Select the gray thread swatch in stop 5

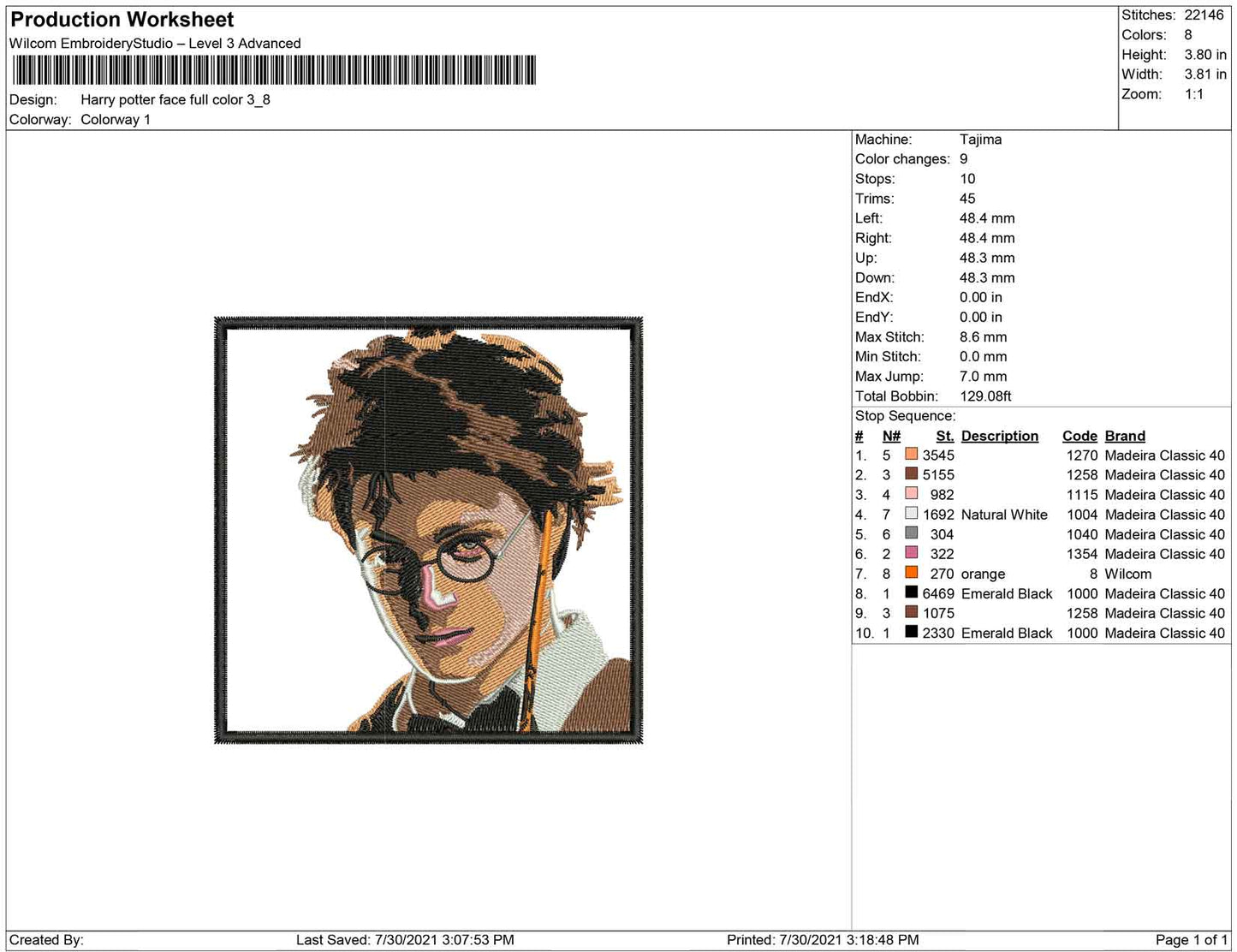(x=912, y=534)
